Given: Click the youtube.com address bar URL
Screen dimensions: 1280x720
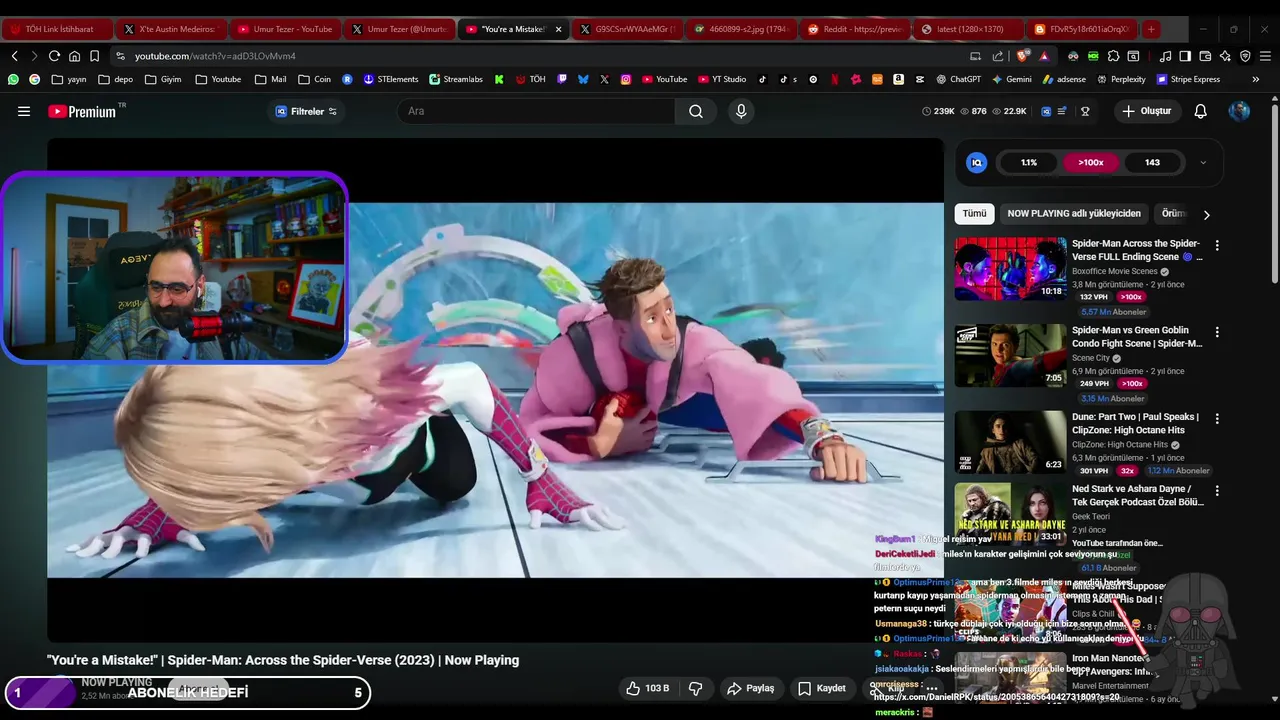Looking at the screenshot, I should tap(215, 56).
